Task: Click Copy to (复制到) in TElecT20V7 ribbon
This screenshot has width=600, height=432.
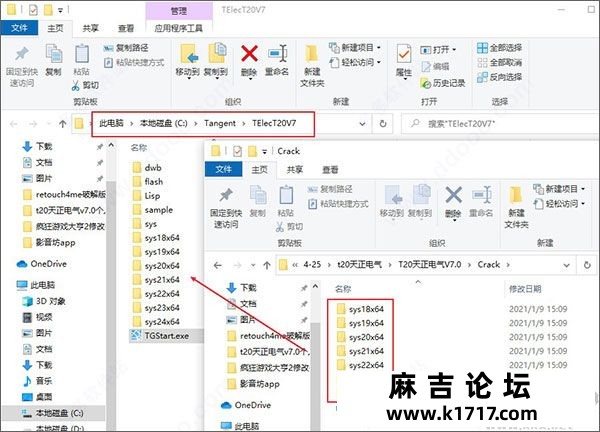Action: pos(216,60)
